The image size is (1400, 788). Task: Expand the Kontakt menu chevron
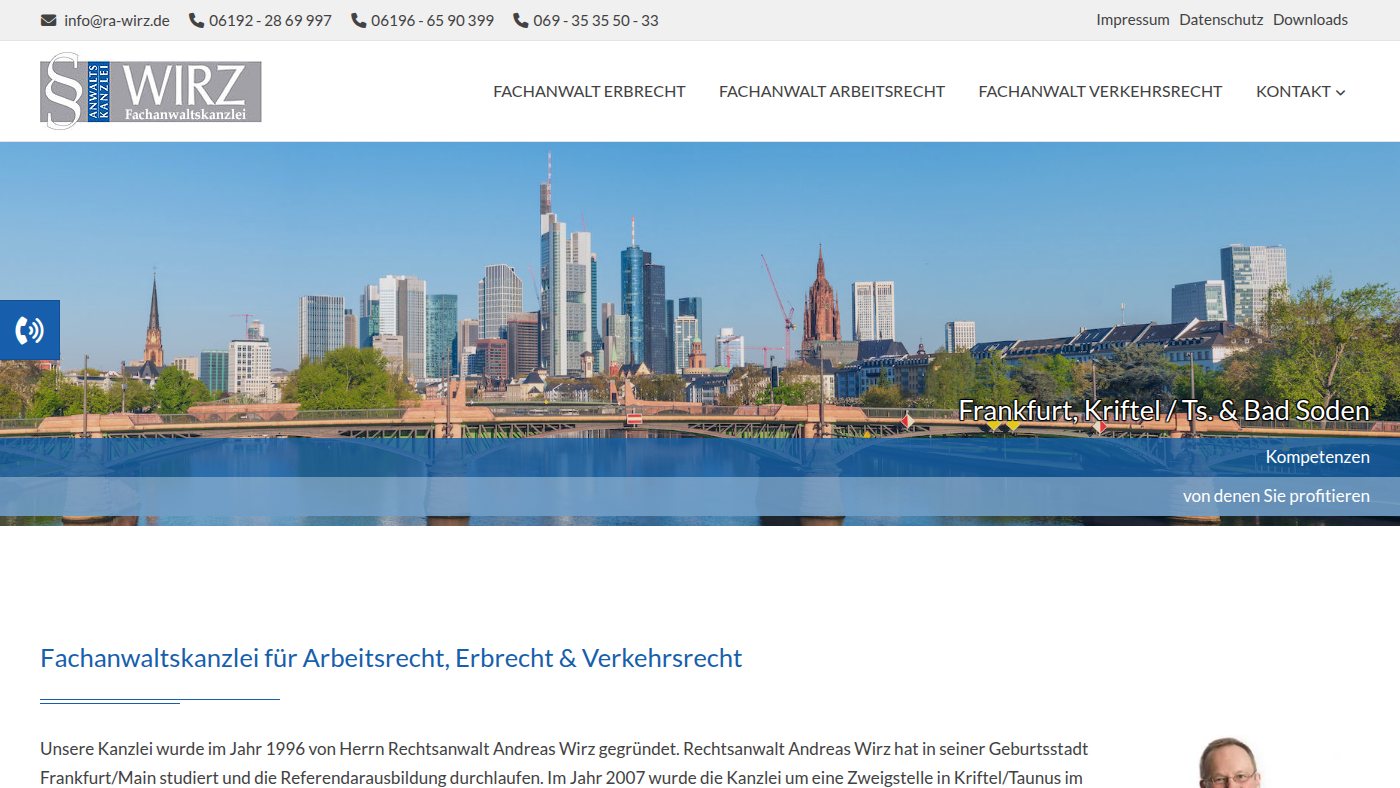[x=1340, y=92]
